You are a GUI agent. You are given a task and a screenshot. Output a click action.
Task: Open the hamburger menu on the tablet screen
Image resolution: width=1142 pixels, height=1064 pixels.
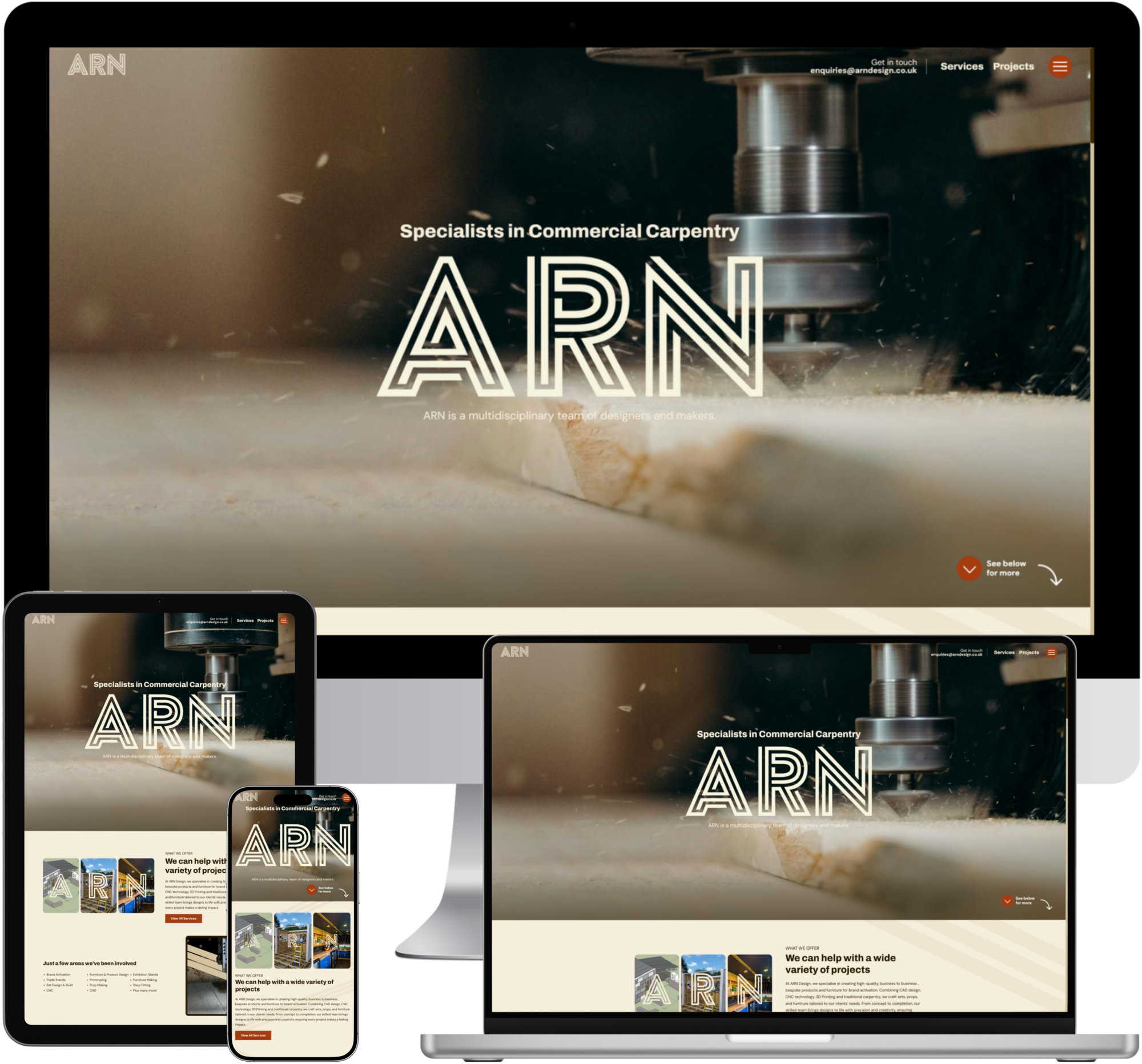(283, 620)
